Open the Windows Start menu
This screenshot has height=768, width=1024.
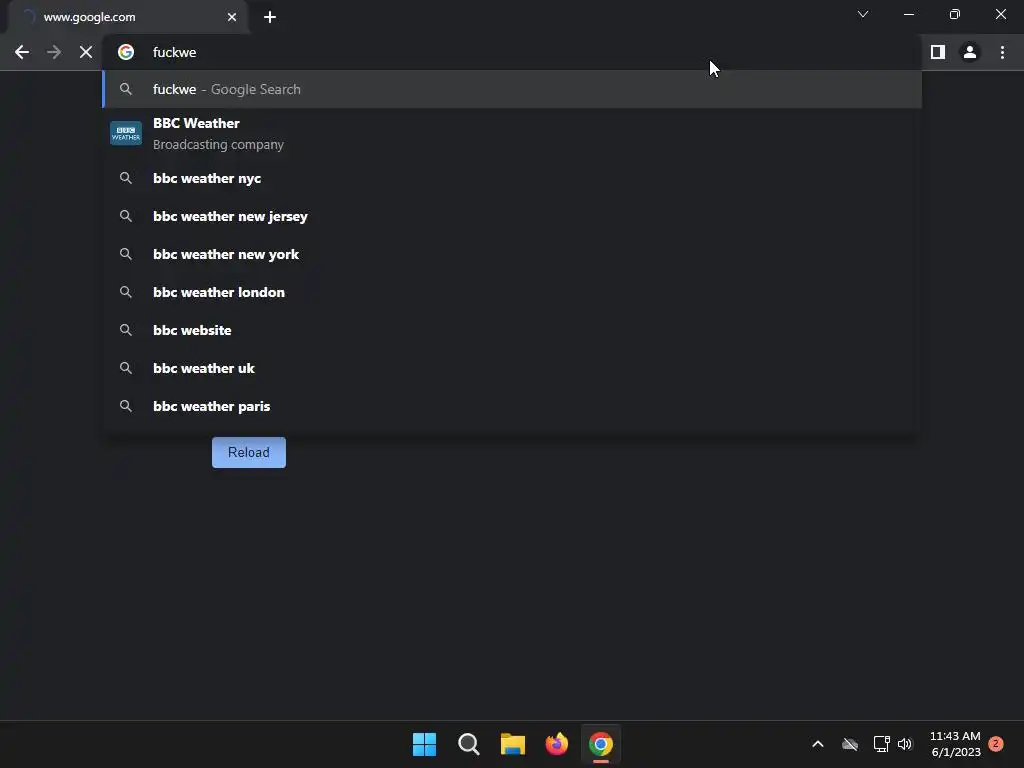point(424,744)
